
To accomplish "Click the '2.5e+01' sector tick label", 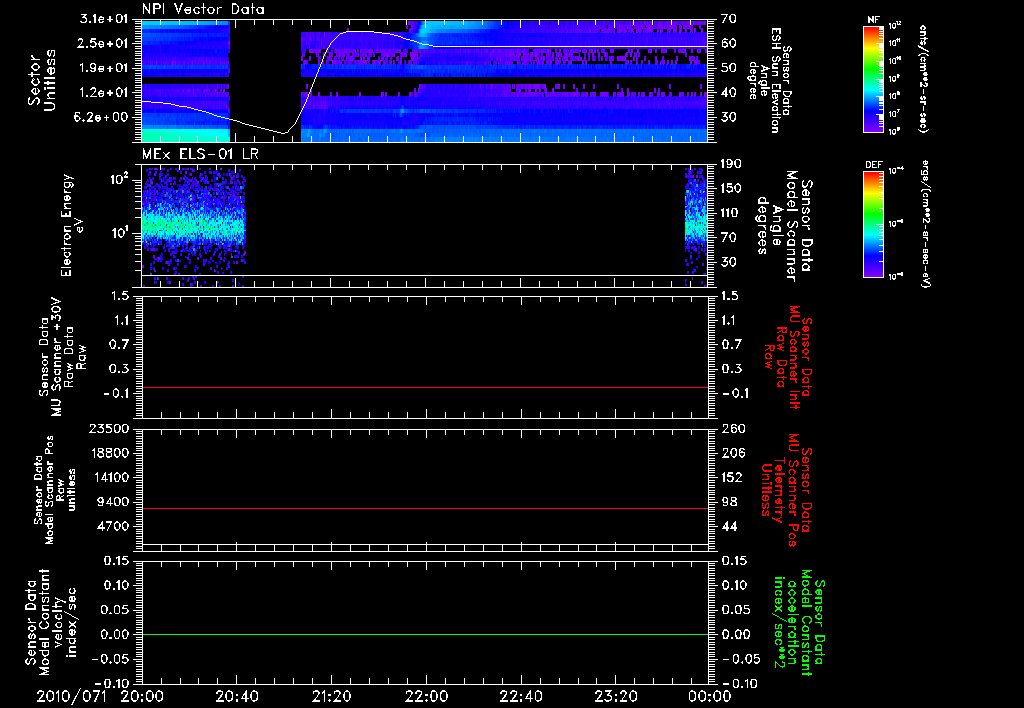I will [103, 43].
